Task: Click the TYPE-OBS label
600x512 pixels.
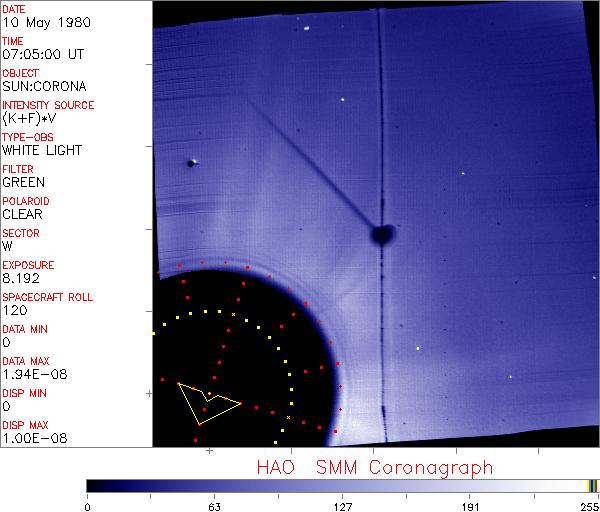Action: pyautogui.click(x=28, y=137)
